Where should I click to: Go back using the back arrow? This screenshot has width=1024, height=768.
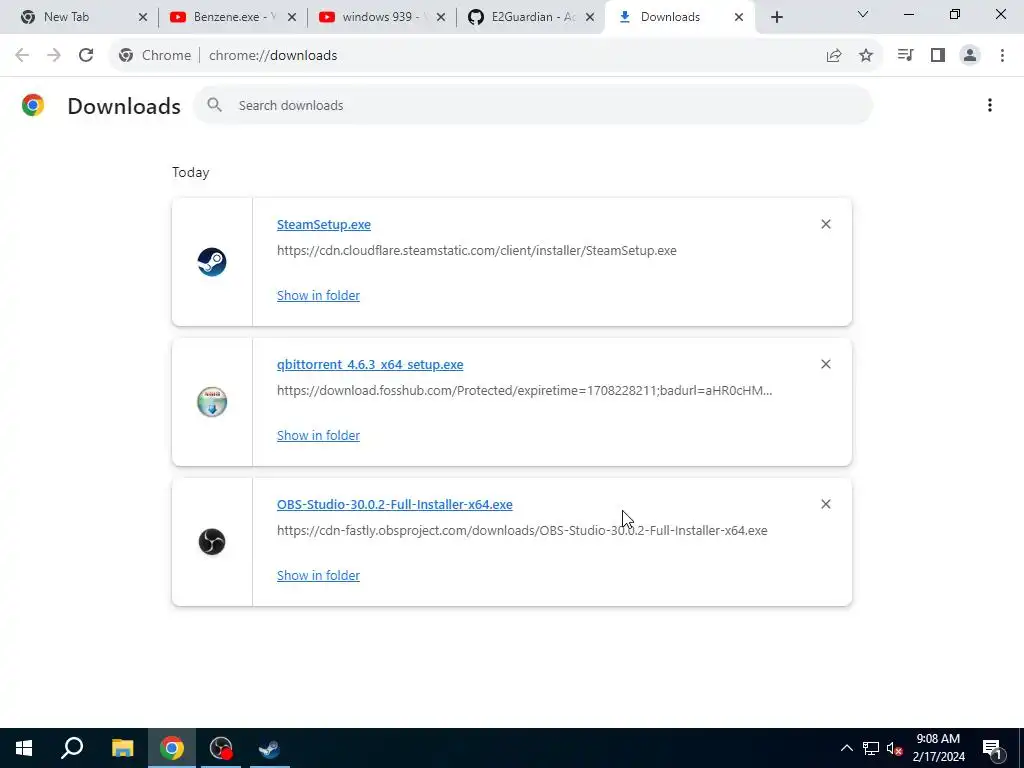22,55
